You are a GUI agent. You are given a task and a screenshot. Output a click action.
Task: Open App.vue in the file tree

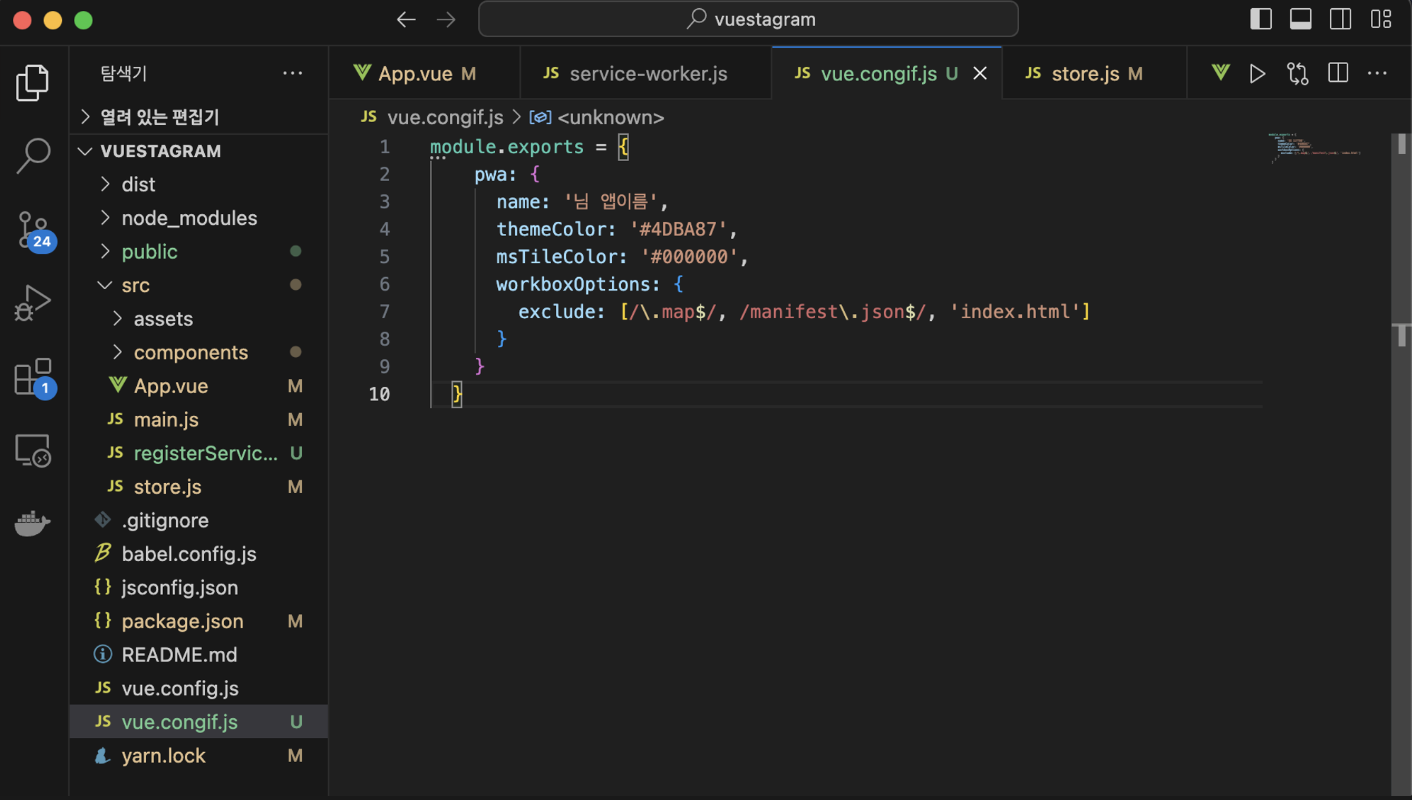[199, 386]
